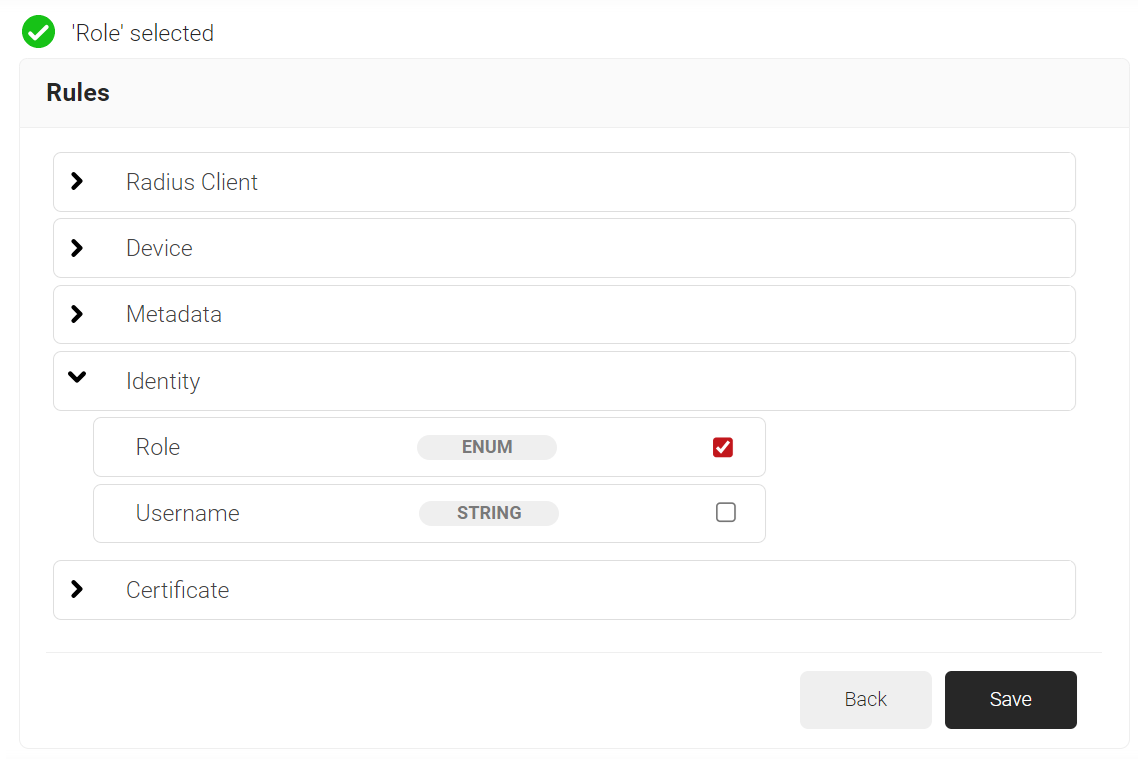Click the green success checkmark icon
This screenshot has height=764, width=1138.
38,32
